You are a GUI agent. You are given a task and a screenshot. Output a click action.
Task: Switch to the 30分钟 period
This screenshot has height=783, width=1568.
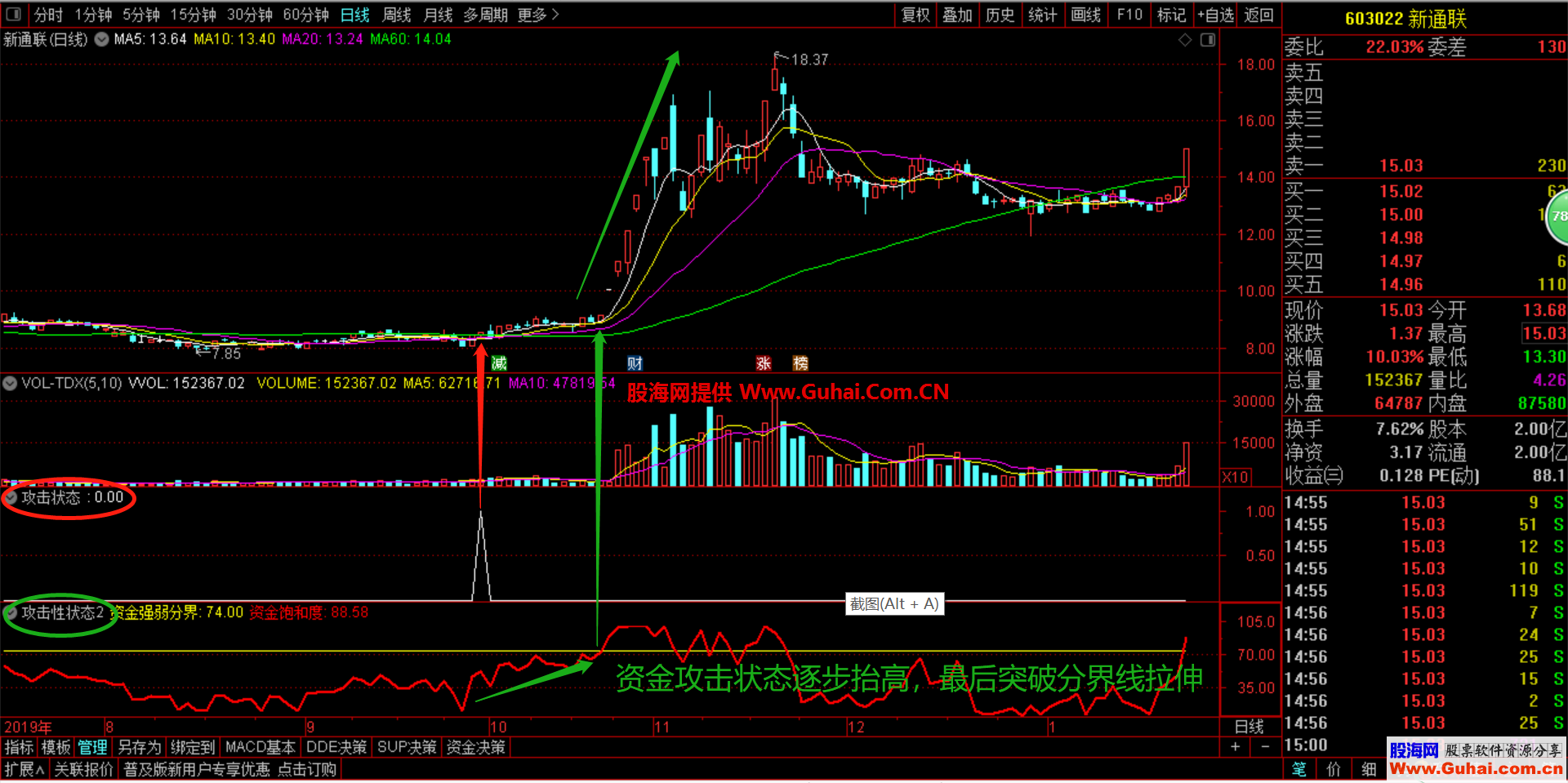click(249, 15)
